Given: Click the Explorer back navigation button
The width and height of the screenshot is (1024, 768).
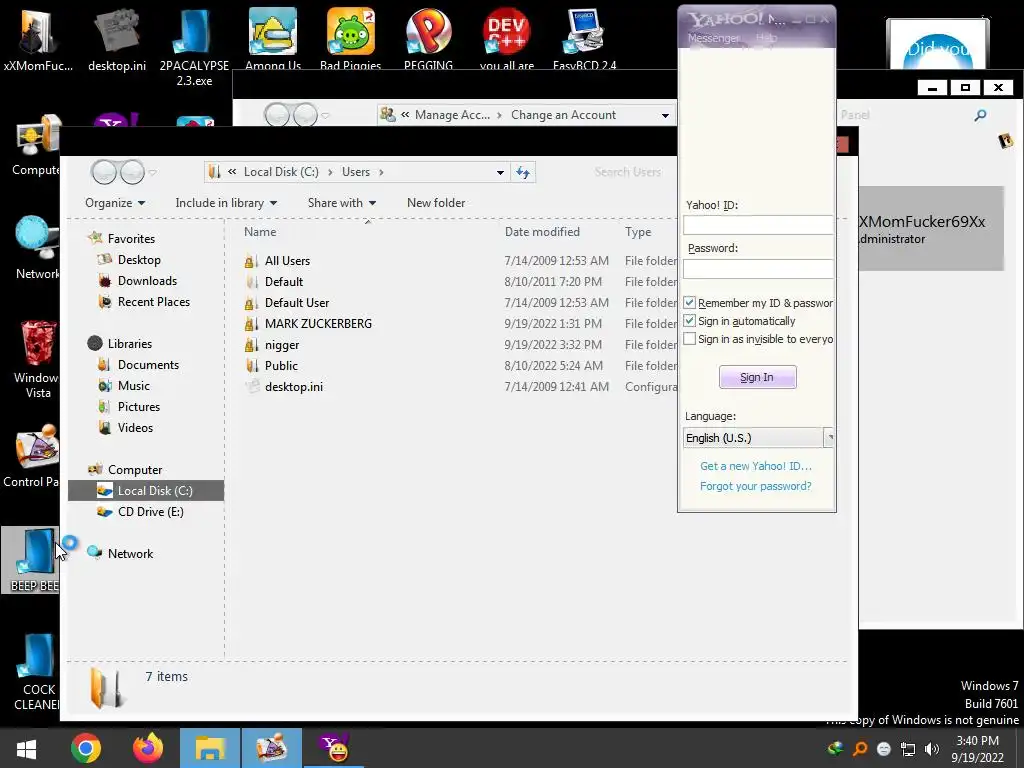Looking at the screenshot, I should [104, 172].
